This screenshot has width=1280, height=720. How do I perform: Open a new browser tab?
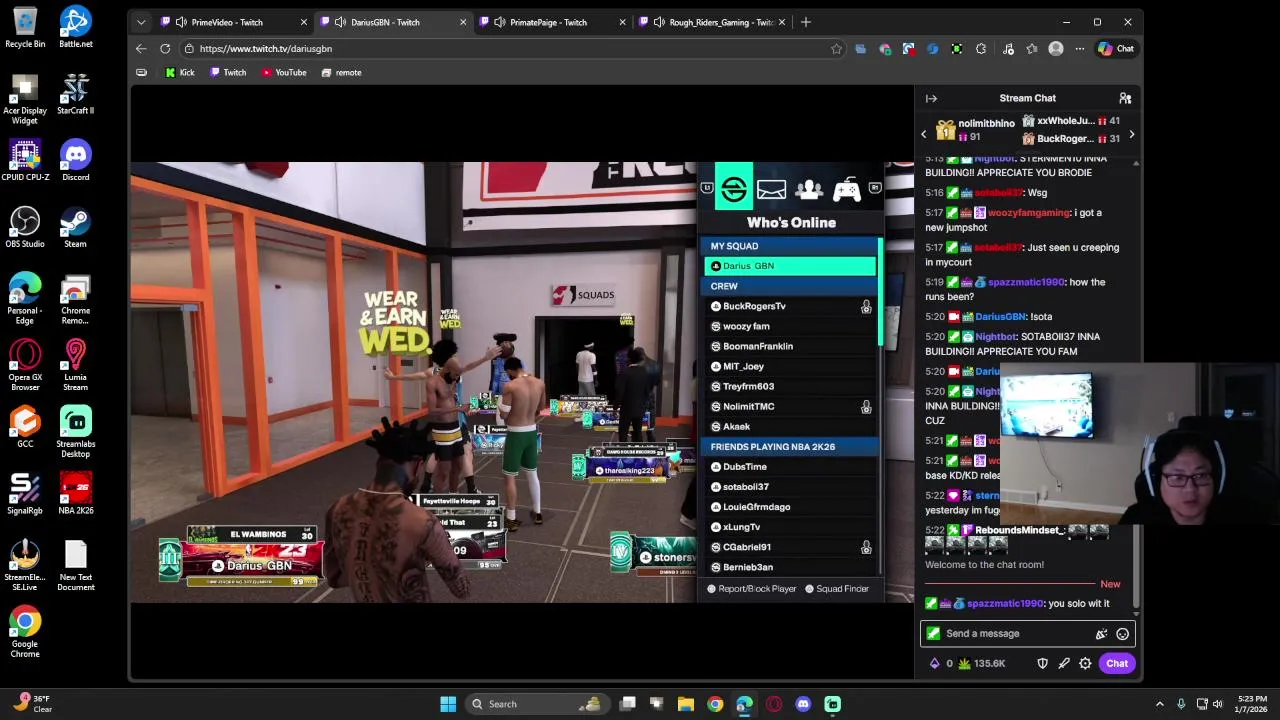pos(805,22)
